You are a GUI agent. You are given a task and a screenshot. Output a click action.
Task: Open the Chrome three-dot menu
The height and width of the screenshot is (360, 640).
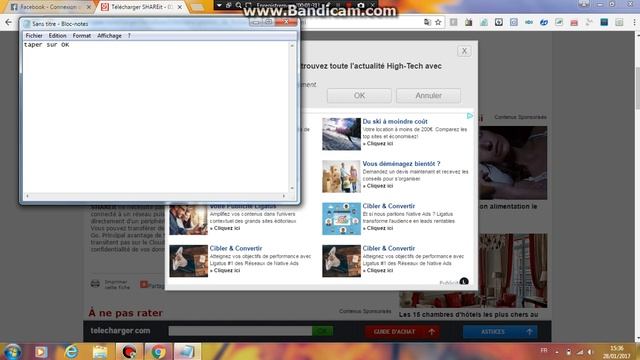(x=634, y=22)
